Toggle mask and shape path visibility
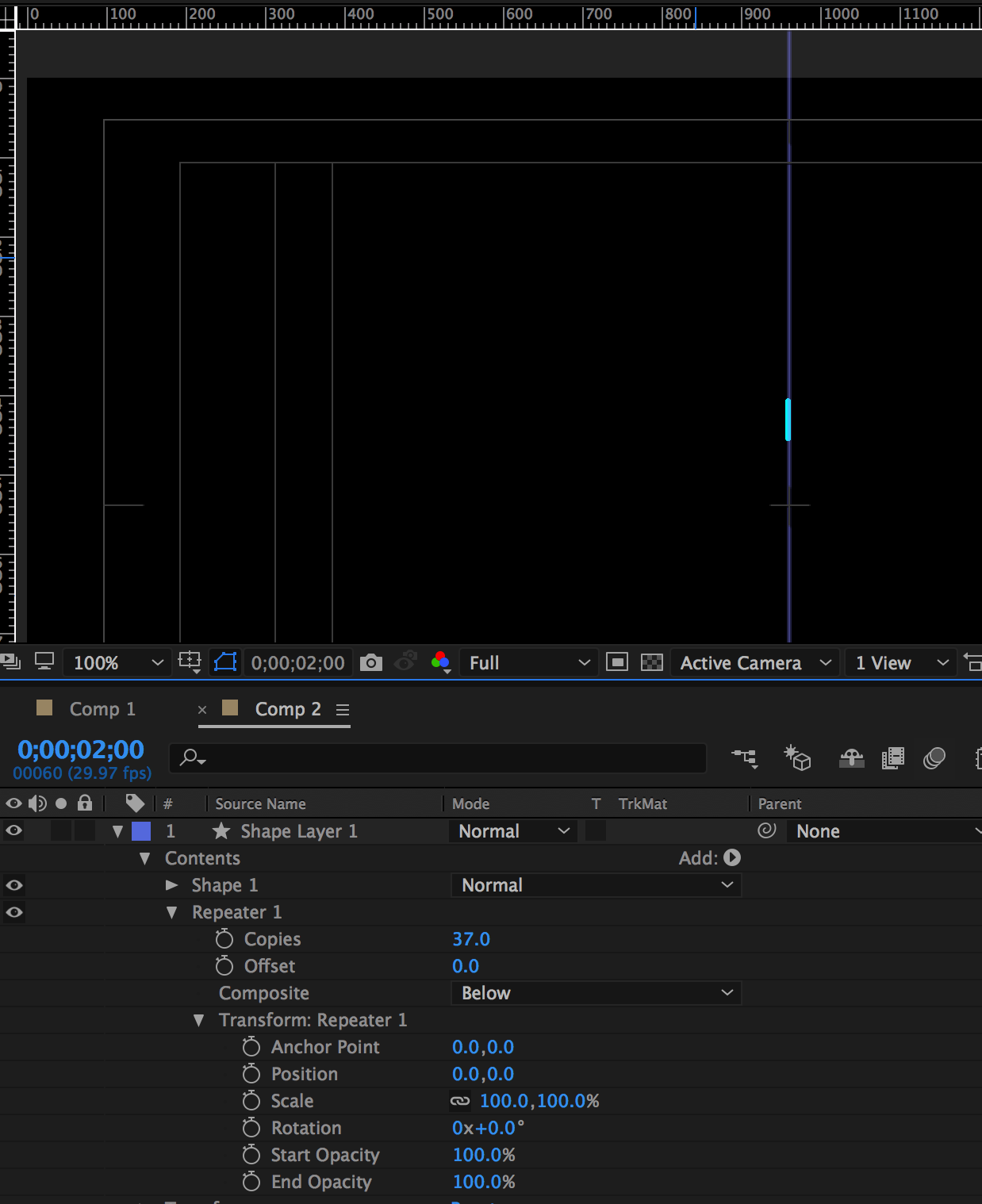This screenshot has width=982, height=1204. click(x=225, y=661)
